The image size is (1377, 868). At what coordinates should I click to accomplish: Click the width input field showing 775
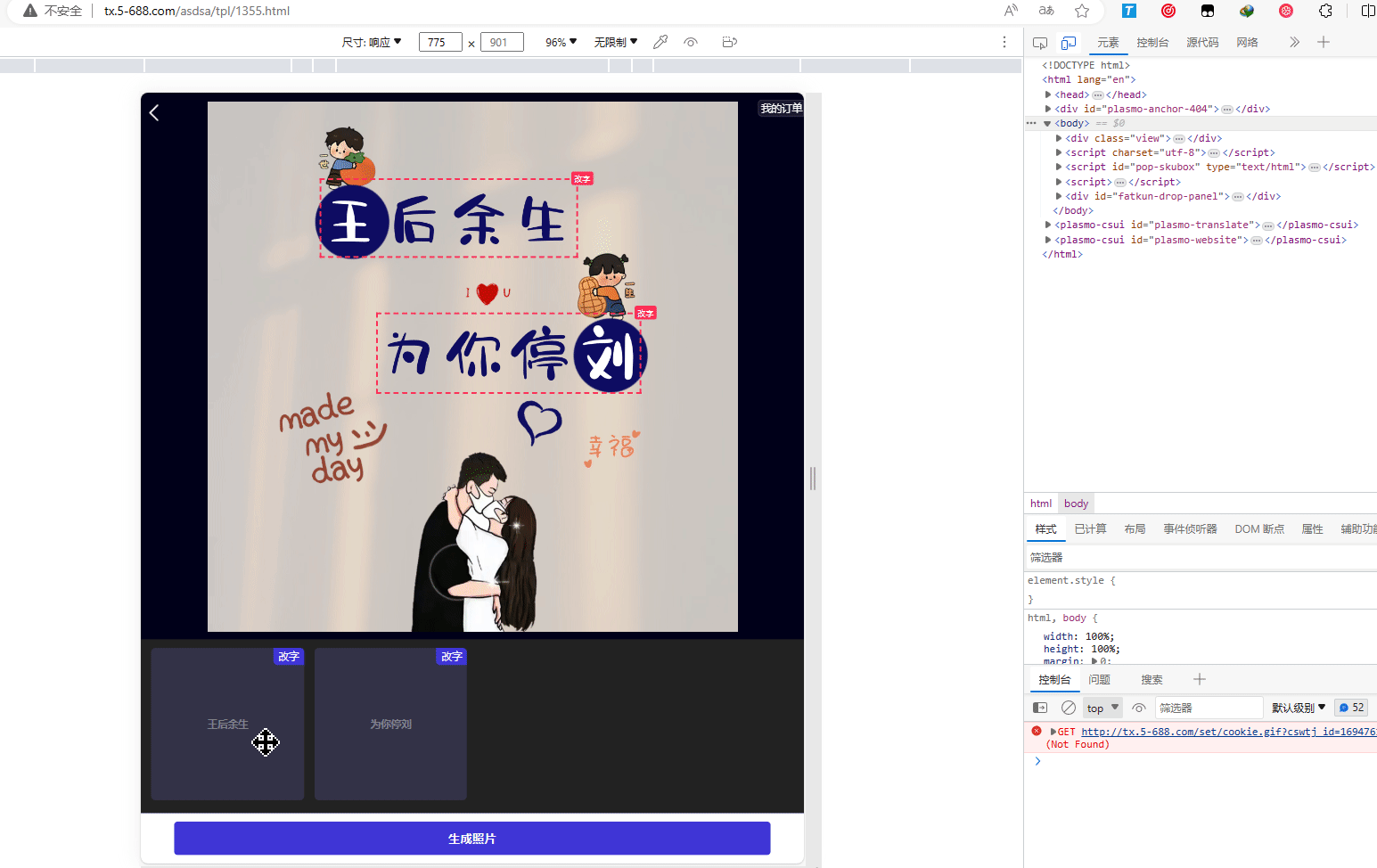click(439, 42)
